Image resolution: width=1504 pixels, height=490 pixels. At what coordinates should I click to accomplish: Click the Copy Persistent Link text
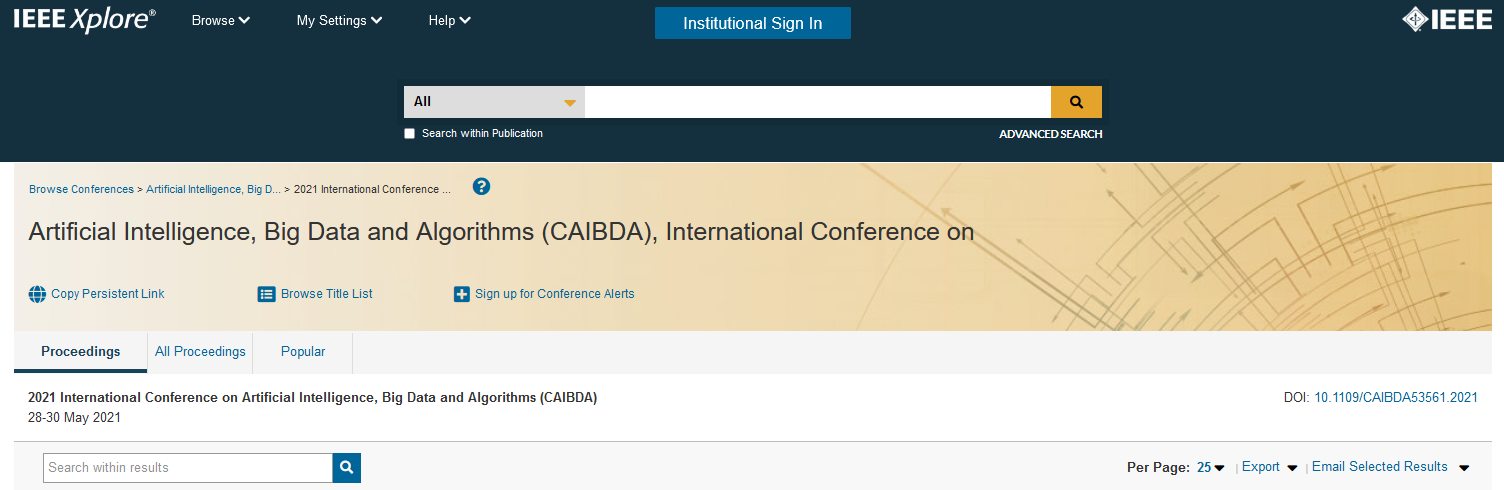[x=108, y=294]
